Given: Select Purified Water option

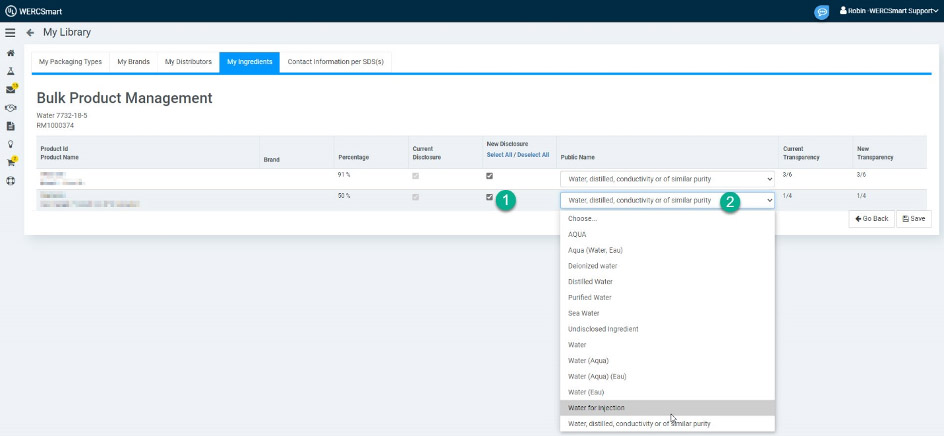Looking at the screenshot, I should click(x=667, y=297).
